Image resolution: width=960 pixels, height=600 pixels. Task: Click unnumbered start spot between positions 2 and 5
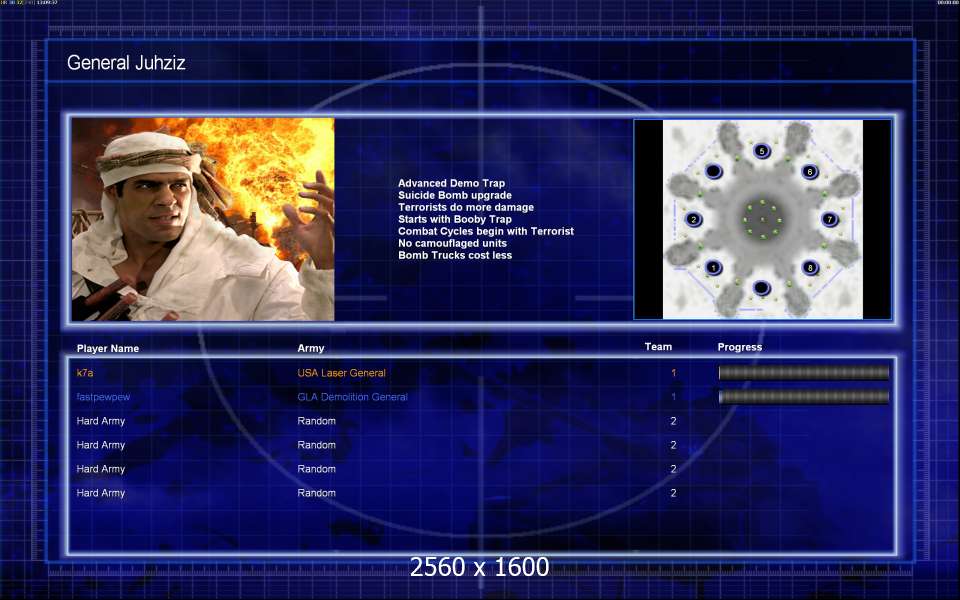[714, 171]
